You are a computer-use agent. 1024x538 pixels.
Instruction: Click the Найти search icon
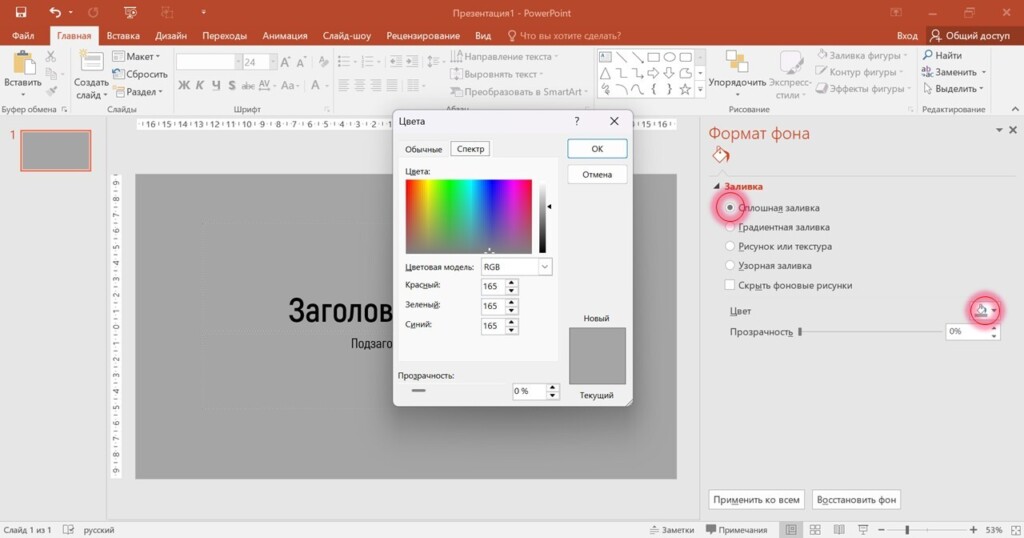(x=927, y=56)
